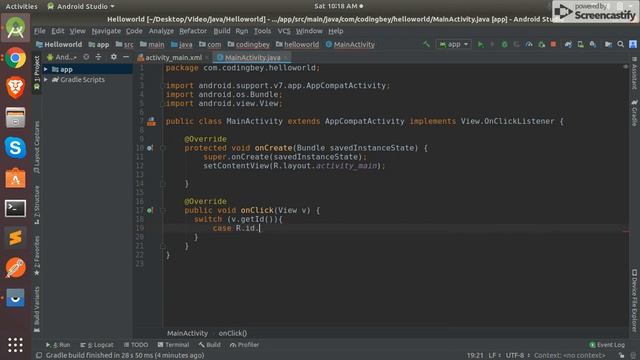Viewport: 640px width, 360px height.
Task: Open the SDK Manager icon
Action: 593,44
